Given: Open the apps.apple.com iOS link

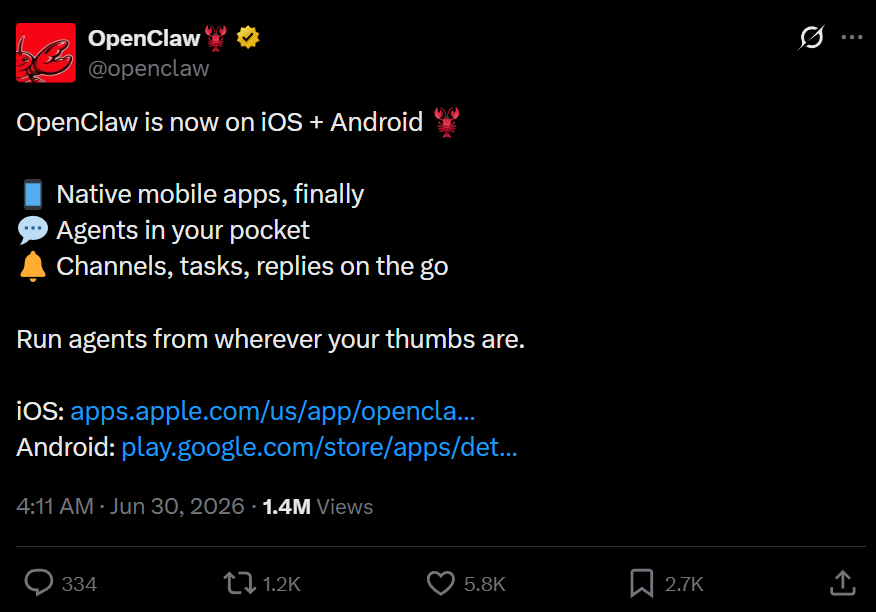Looking at the screenshot, I should [273, 411].
